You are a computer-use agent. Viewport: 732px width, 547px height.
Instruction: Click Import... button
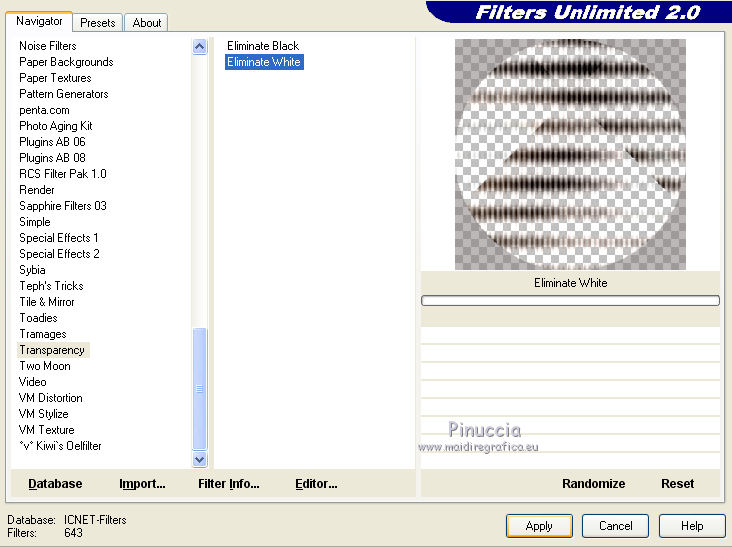click(142, 484)
